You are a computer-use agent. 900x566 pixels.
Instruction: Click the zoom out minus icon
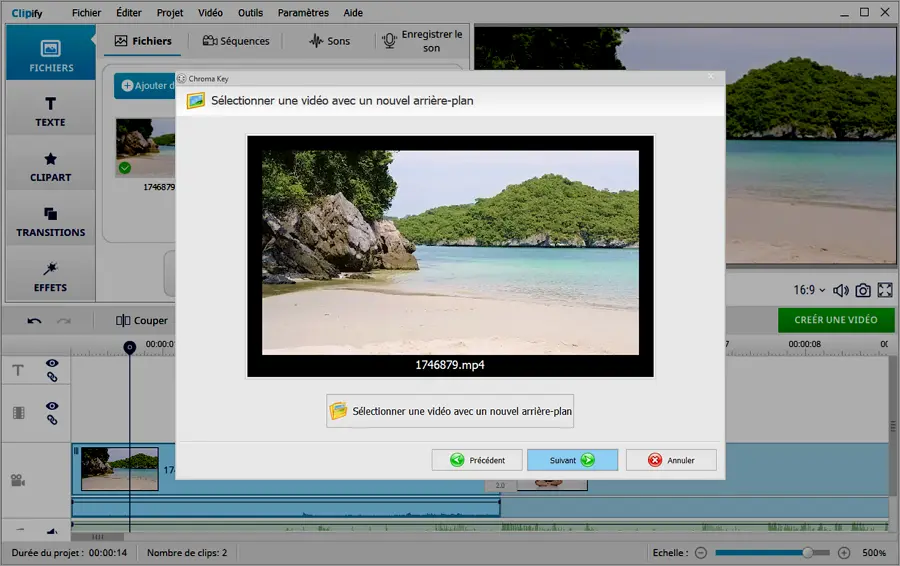[x=701, y=553]
